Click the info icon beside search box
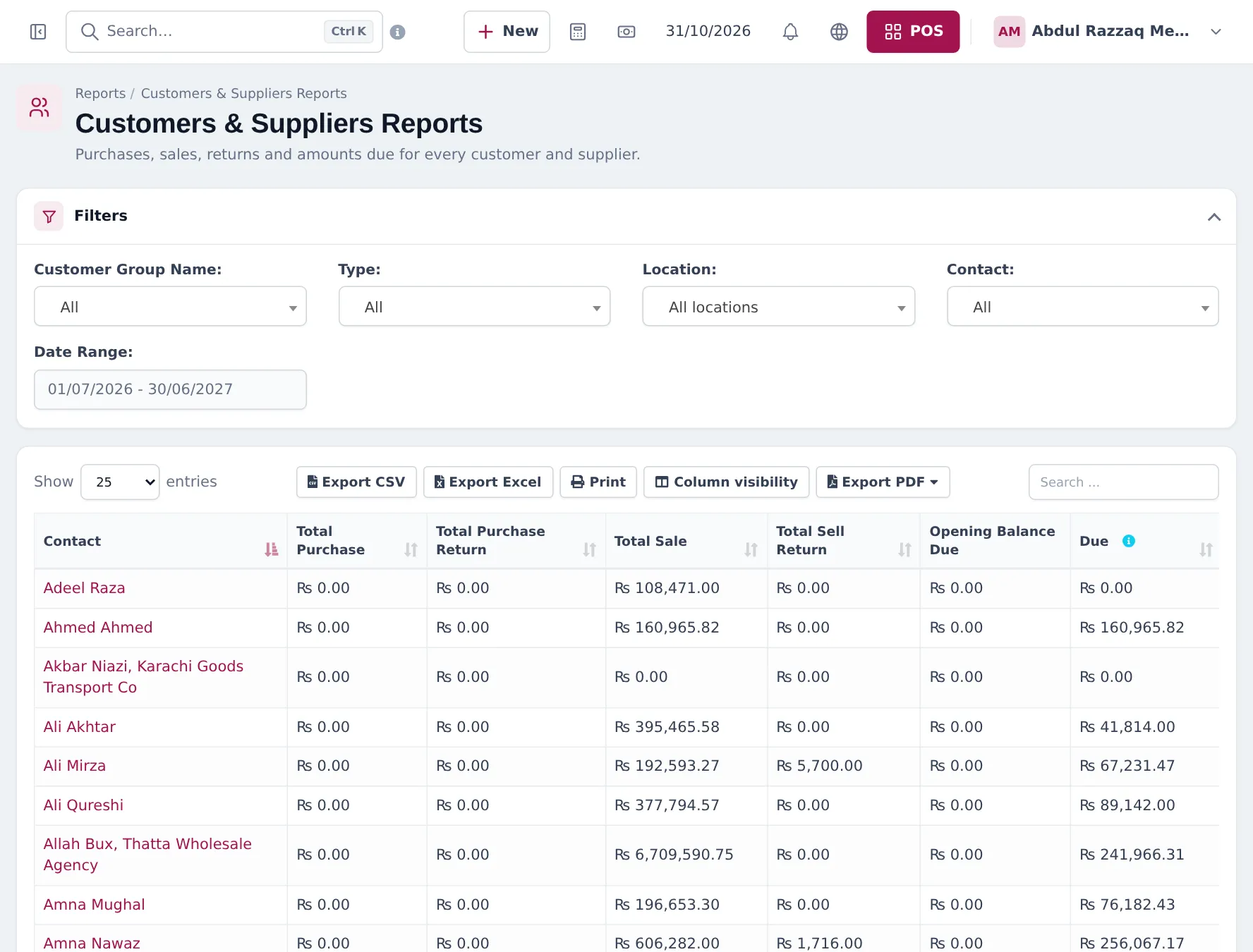Viewport: 1253px width, 952px height. click(398, 32)
